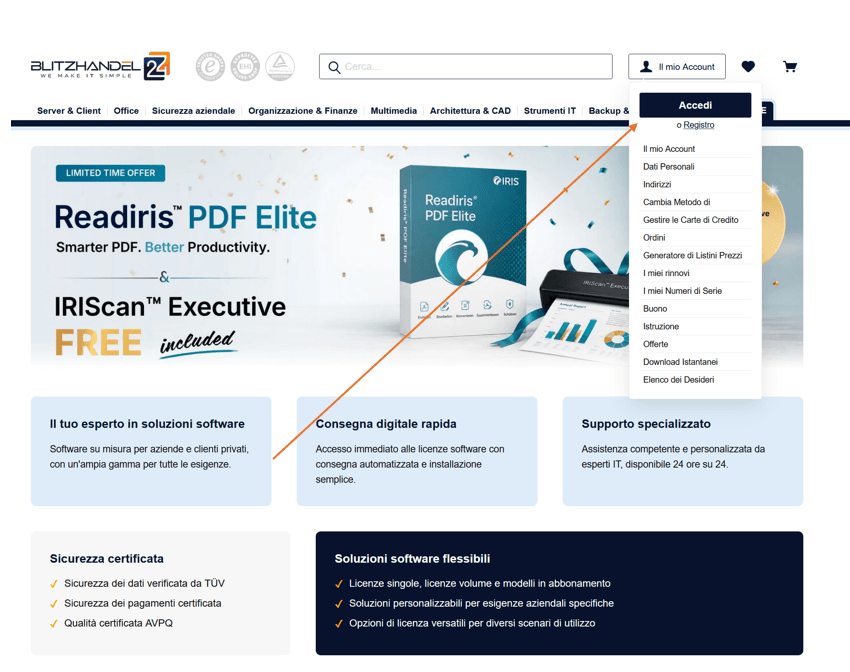Select Indirizzi menu entry

pos(657,184)
